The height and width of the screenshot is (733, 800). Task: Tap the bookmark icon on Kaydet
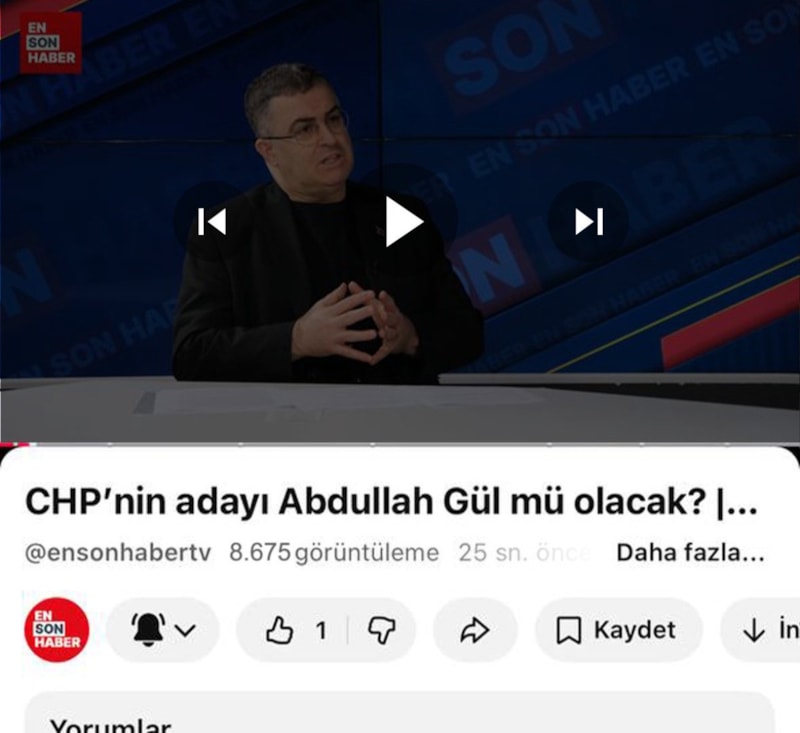click(x=568, y=631)
